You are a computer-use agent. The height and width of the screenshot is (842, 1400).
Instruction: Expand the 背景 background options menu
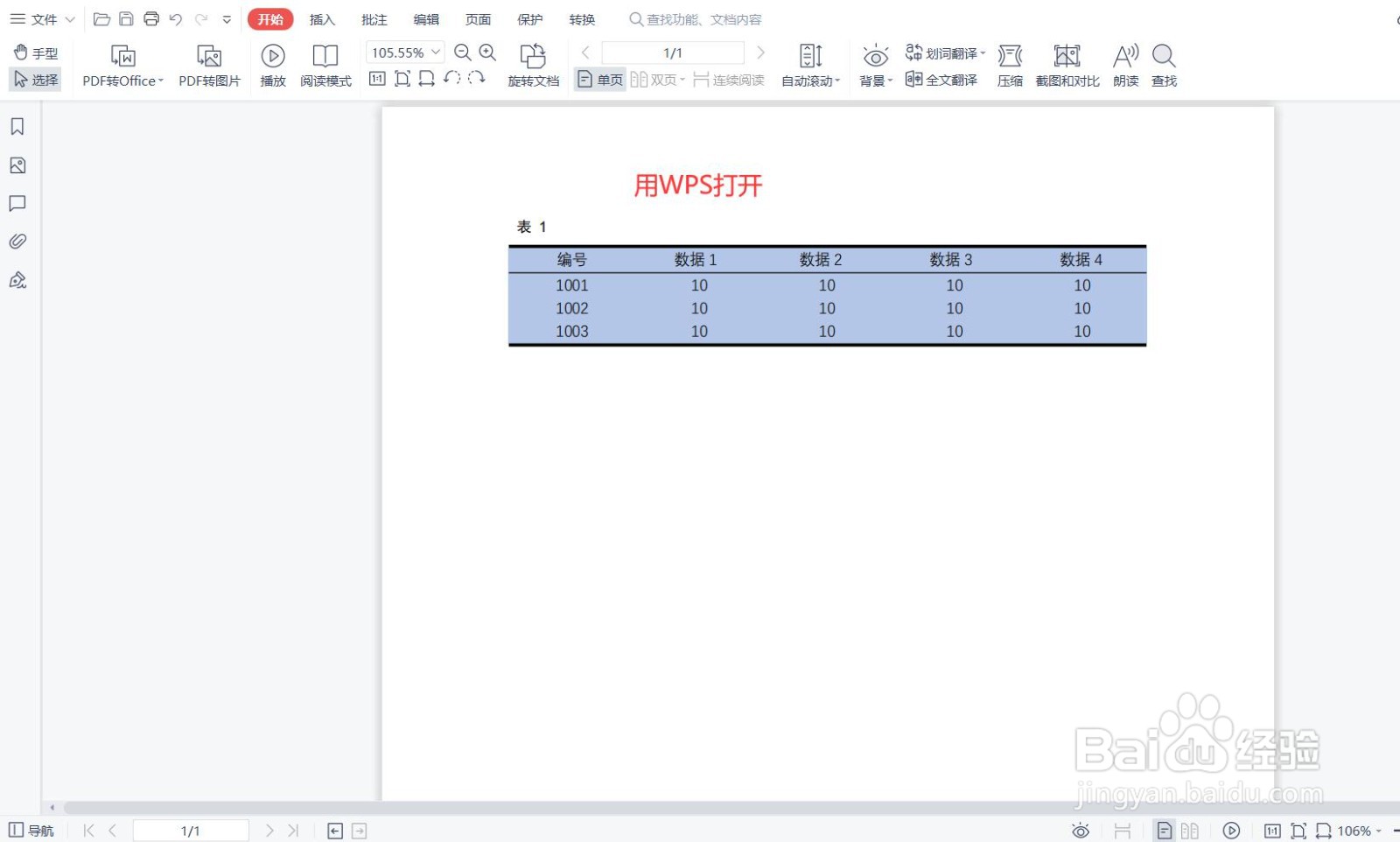875,80
